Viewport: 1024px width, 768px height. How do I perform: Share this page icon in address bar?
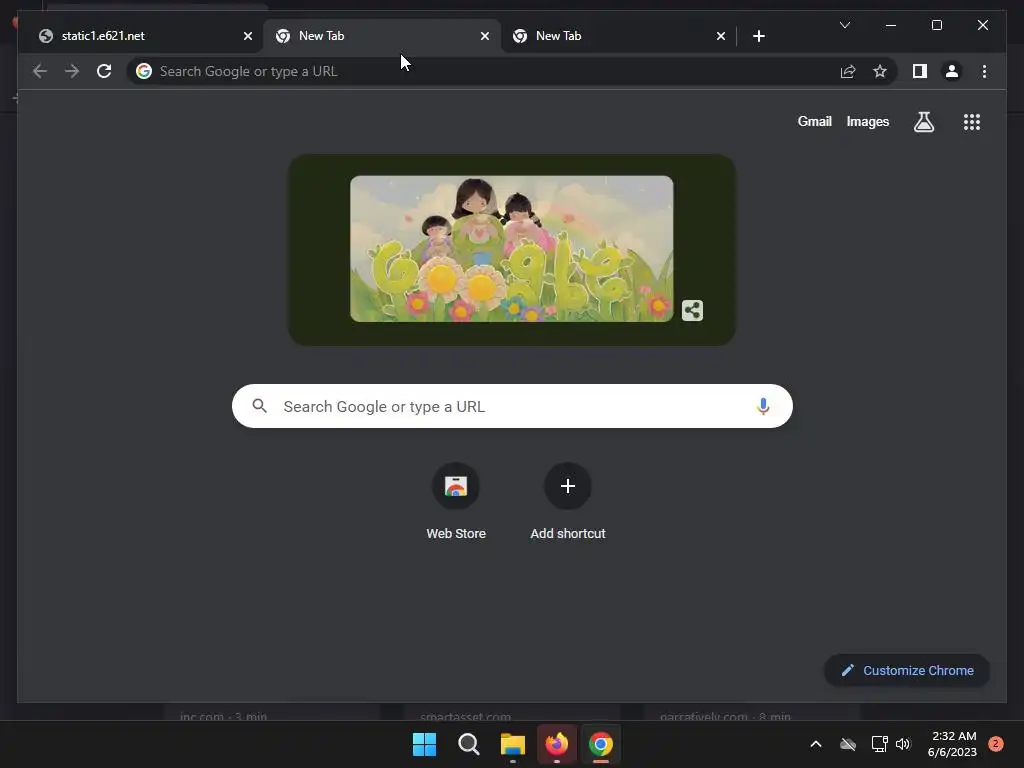click(x=848, y=71)
